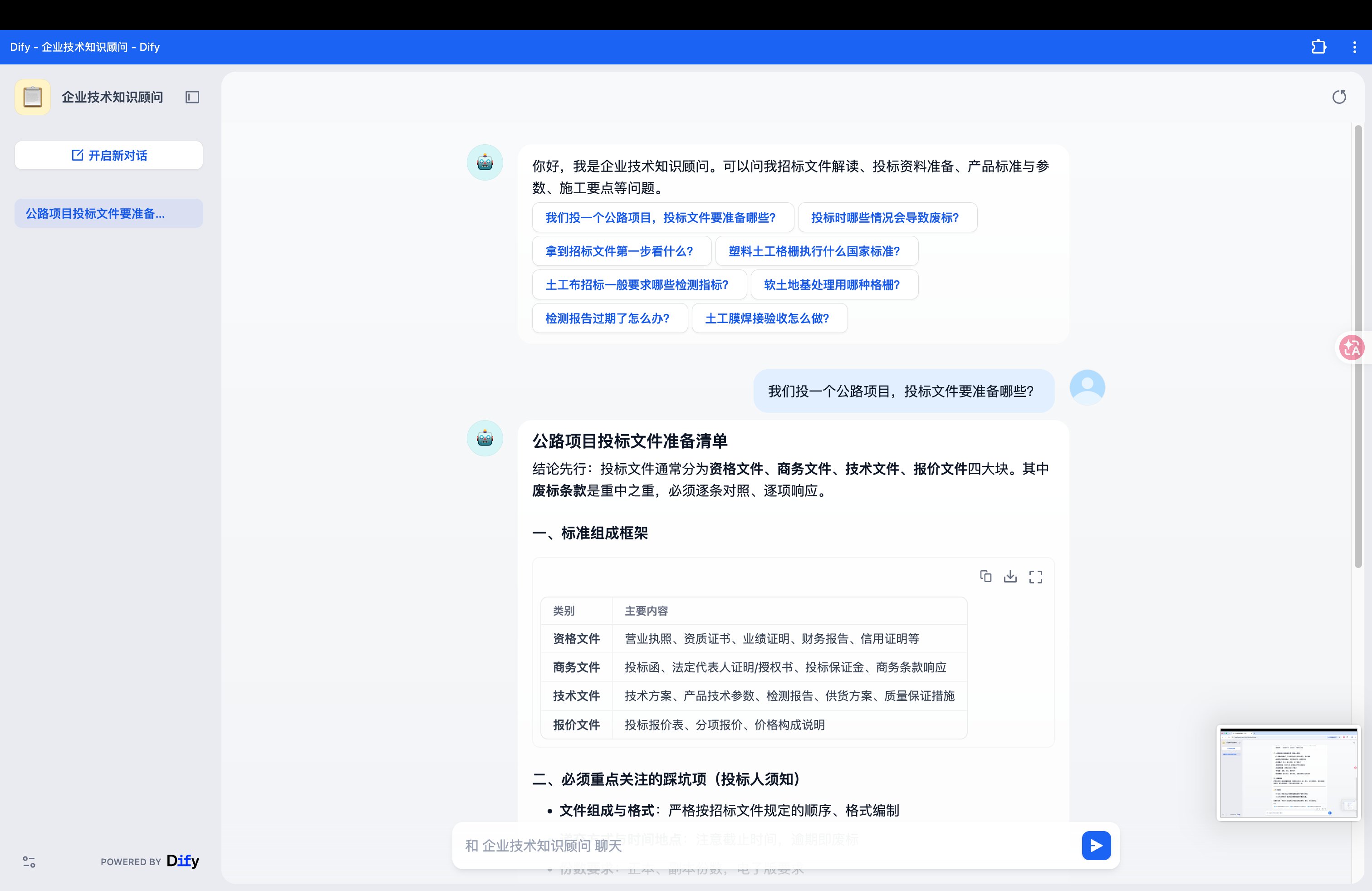
Task: Open the browser extensions puzzle icon
Action: click(x=1318, y=47)
